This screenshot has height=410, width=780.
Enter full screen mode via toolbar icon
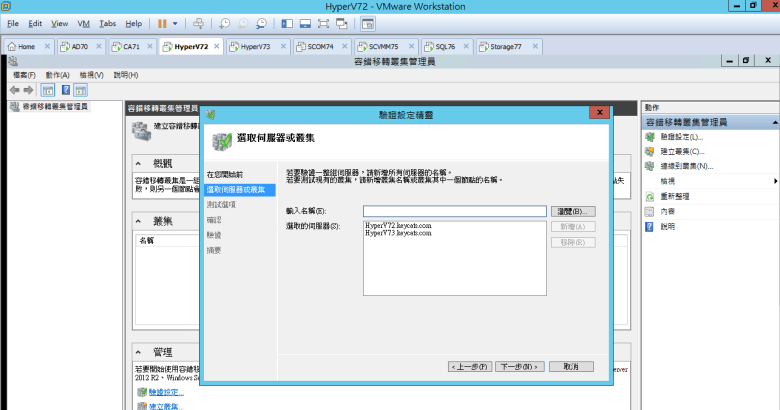(323, 22)
